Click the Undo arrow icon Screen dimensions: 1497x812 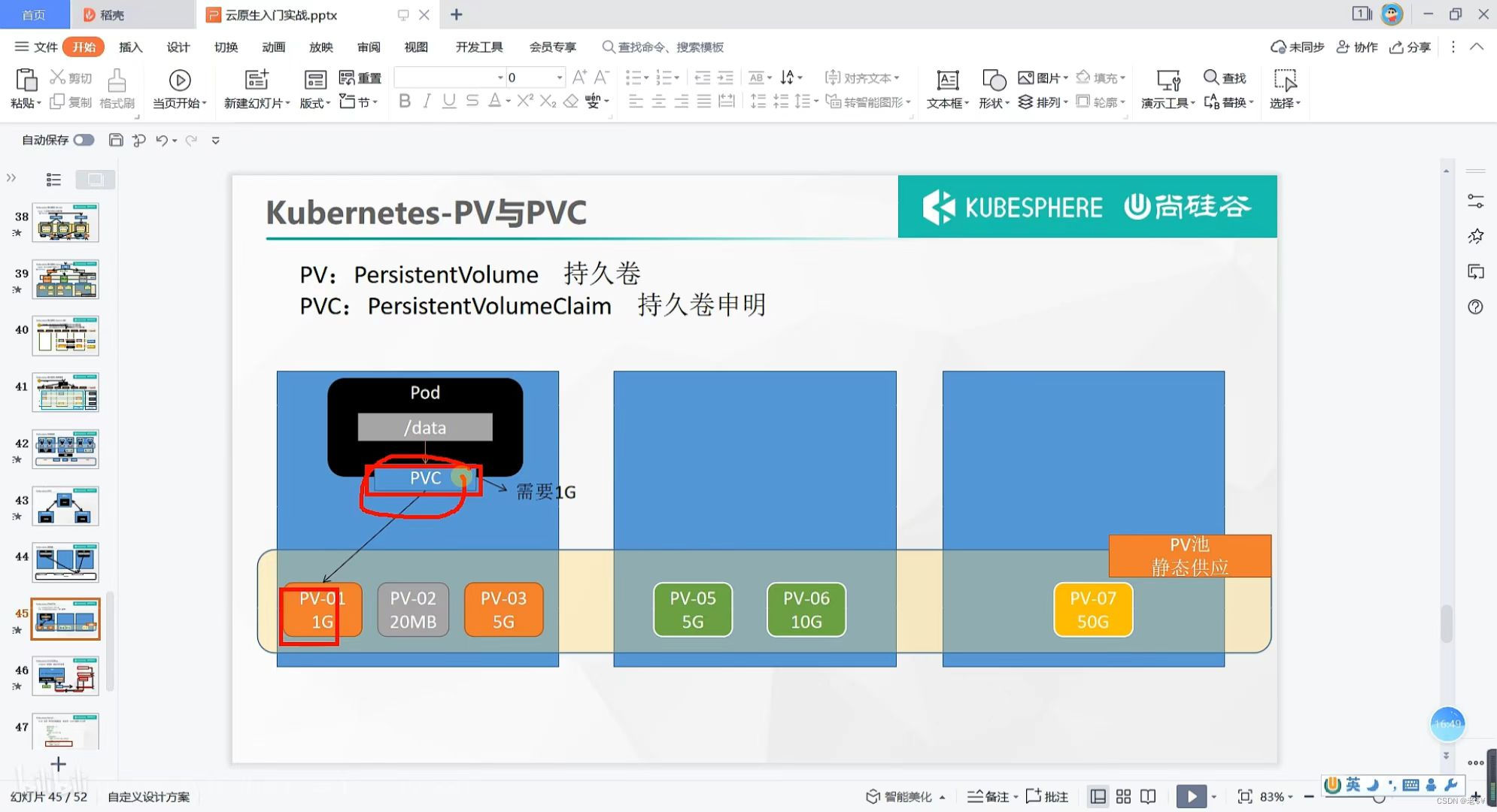click(161, 140)
